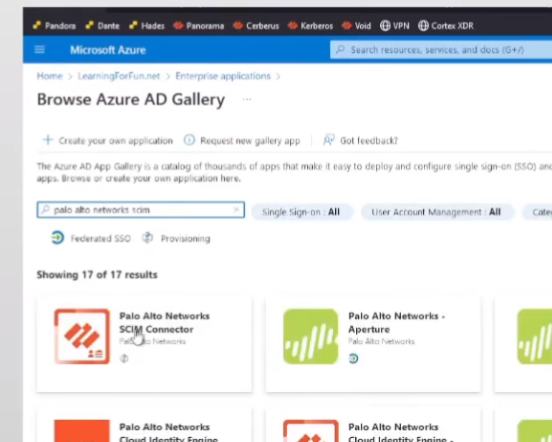Clear the gallery search text with X
The width and height of the screenshot is (552, 442).
pos(236,210)
